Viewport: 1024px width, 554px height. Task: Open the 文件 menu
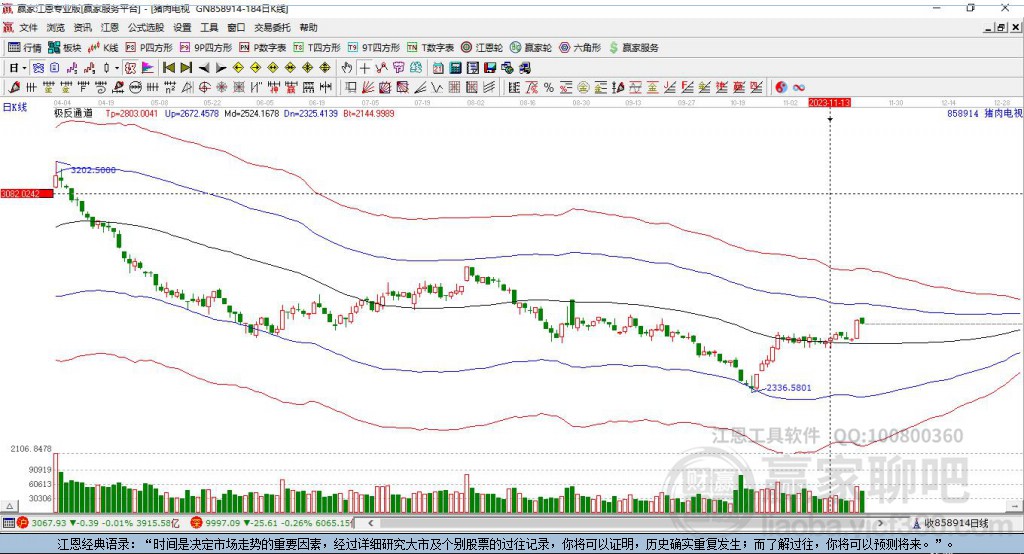[29, 27]
